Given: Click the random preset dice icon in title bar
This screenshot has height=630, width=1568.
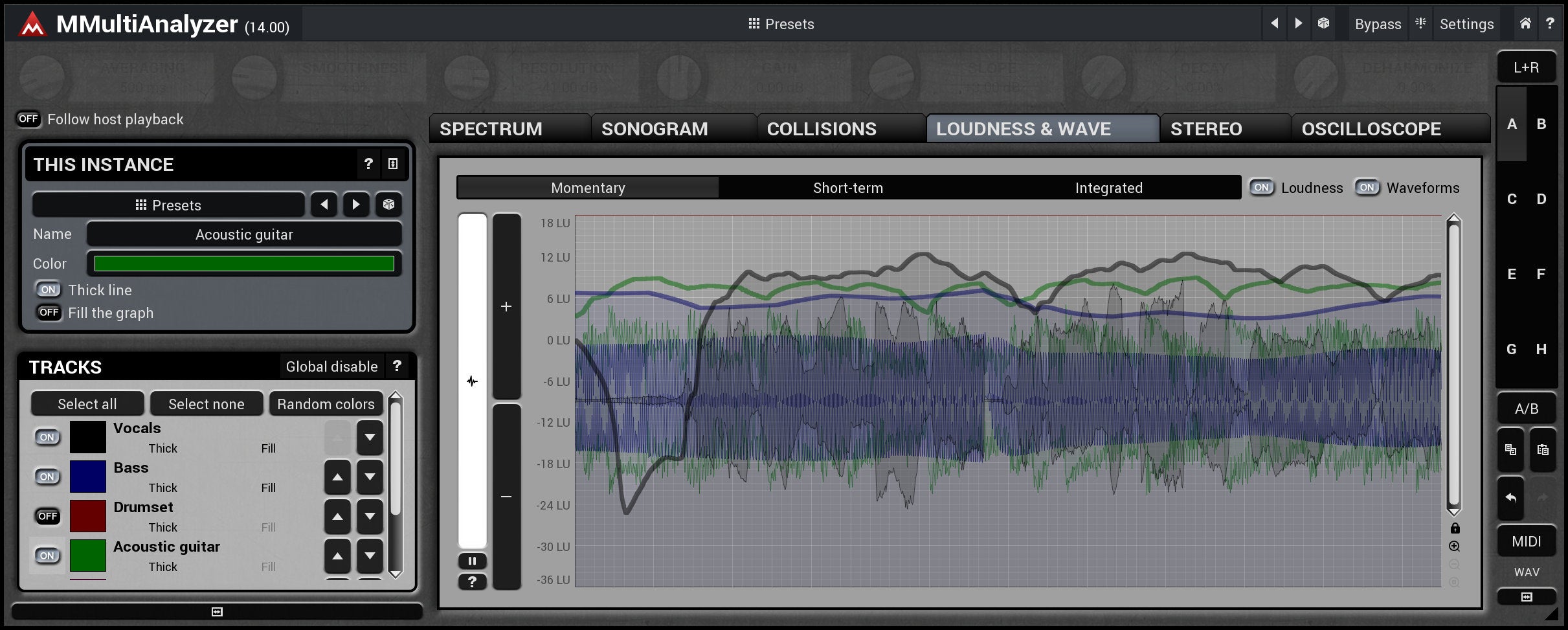Looking at the screenshot, I should coord(1323,23).
